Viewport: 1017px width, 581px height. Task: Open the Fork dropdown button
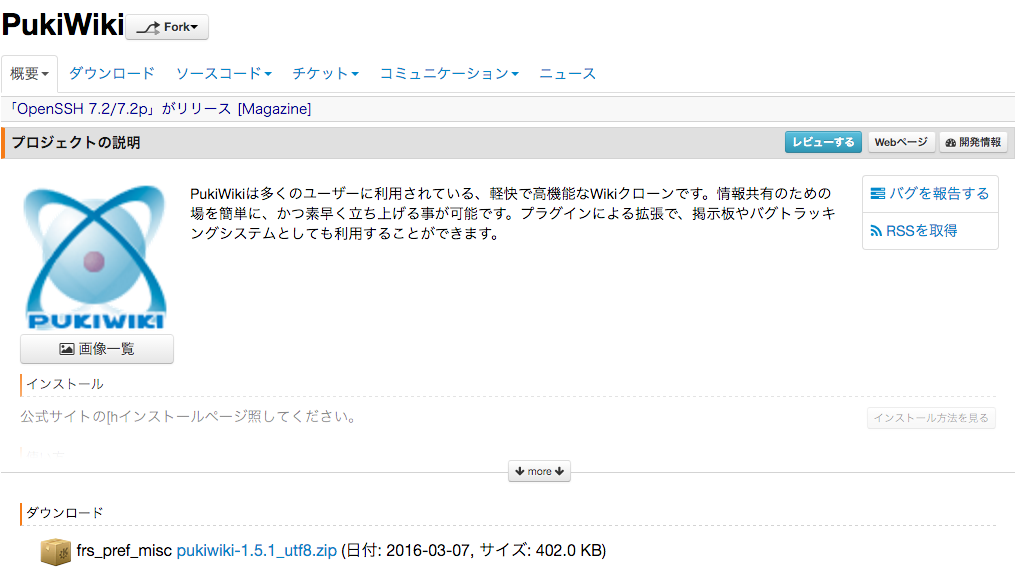[x=167, y=27]
